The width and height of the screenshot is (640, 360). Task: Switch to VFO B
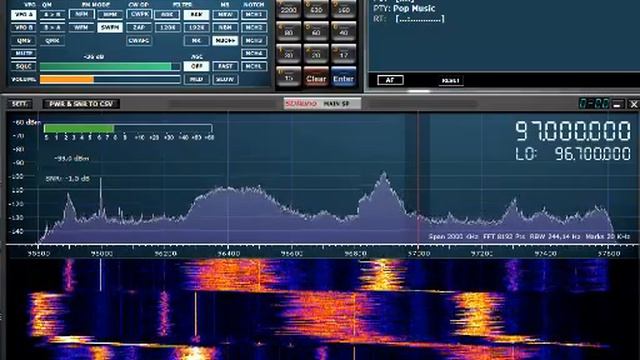[x=24, y=28]
